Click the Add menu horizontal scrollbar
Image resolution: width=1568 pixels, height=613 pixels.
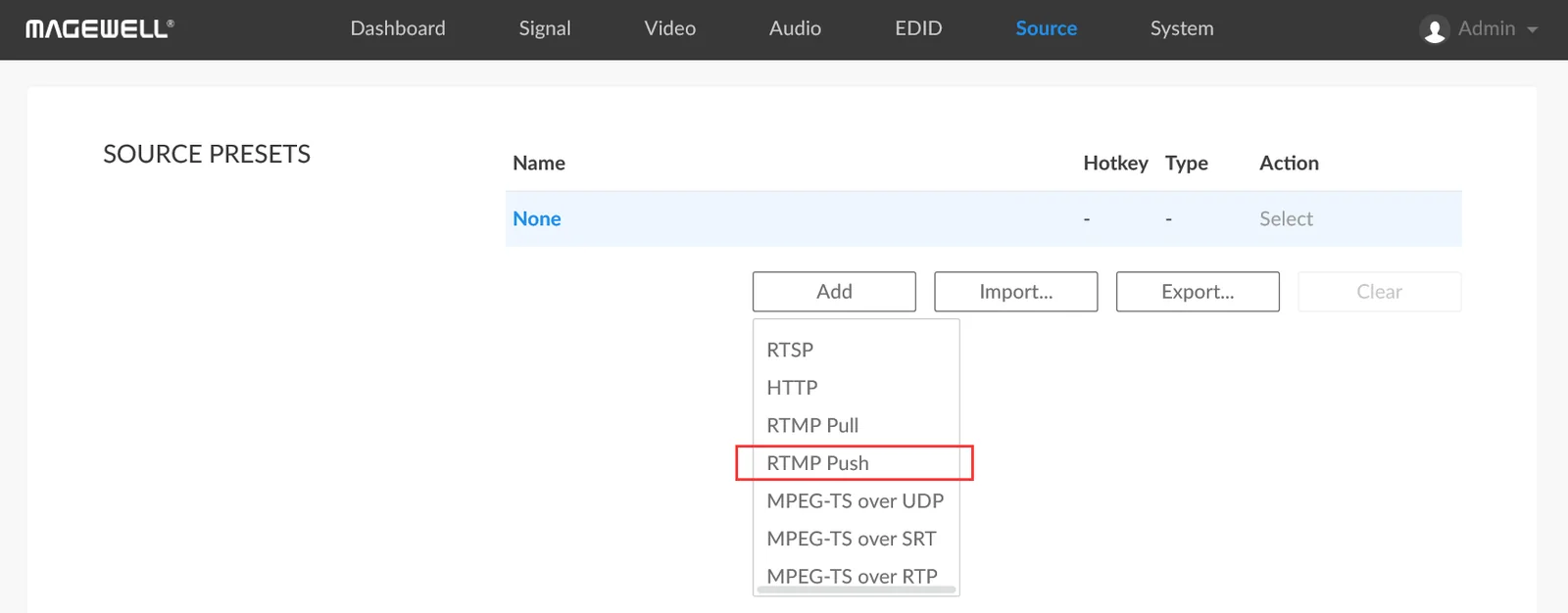click(856, 590)
